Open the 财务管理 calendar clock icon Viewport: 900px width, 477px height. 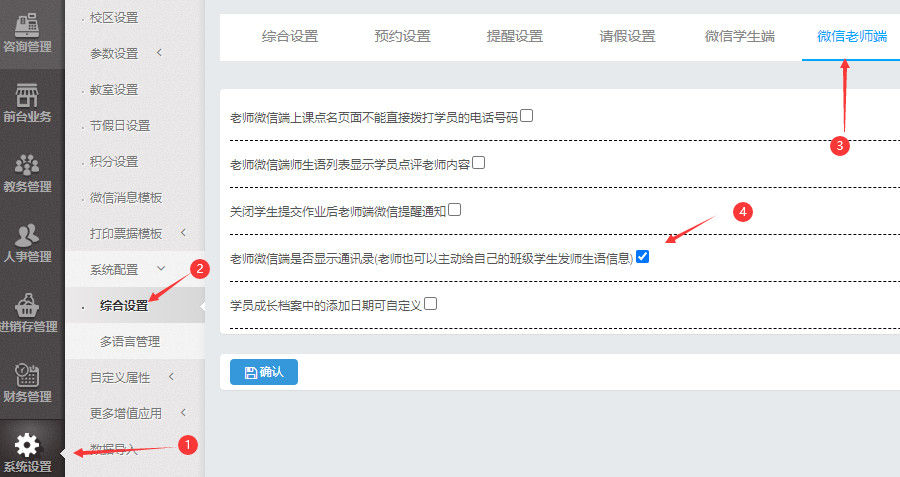click(x=27, y=375)
